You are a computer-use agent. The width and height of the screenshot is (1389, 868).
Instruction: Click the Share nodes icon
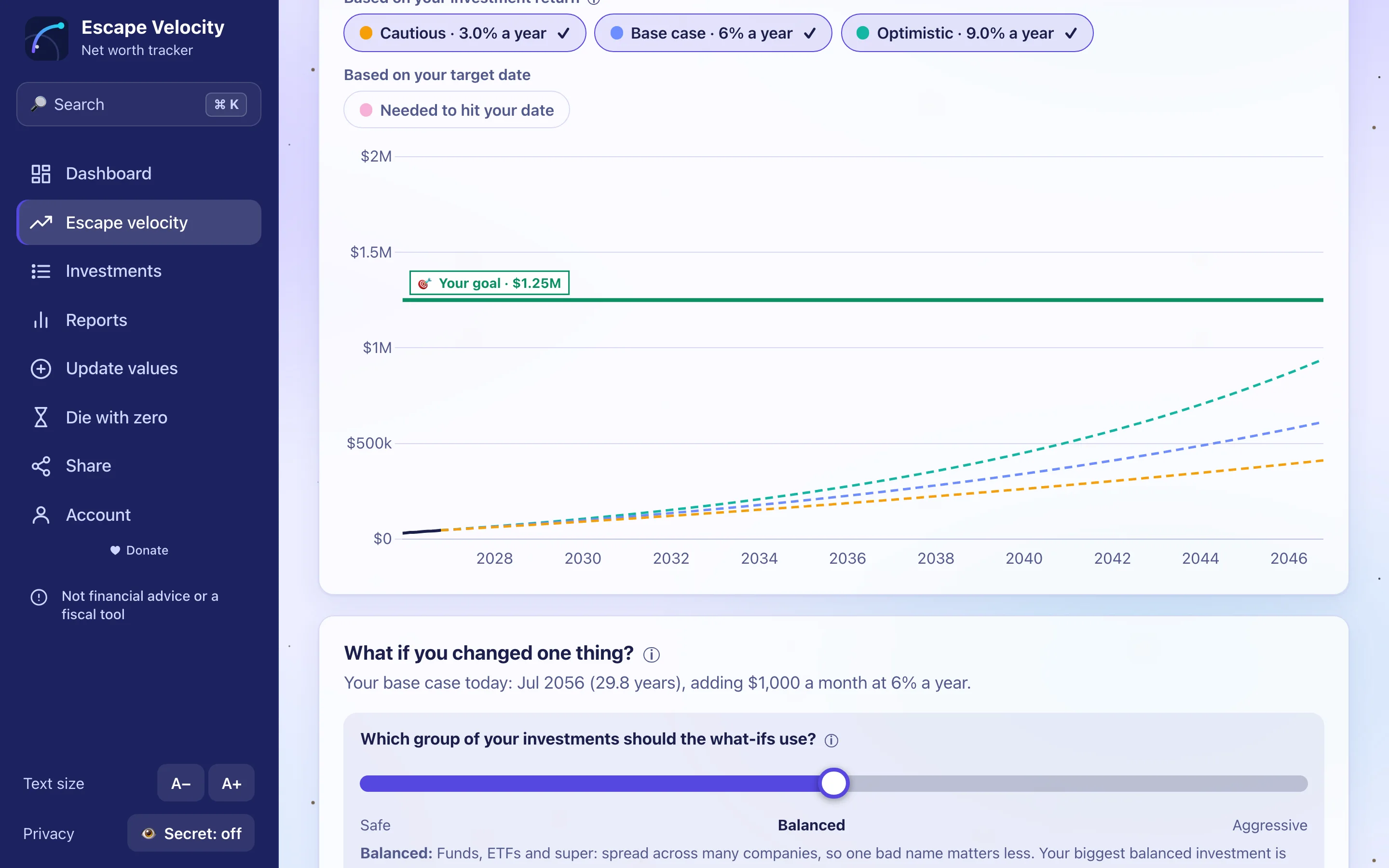(x=41, y=466)
